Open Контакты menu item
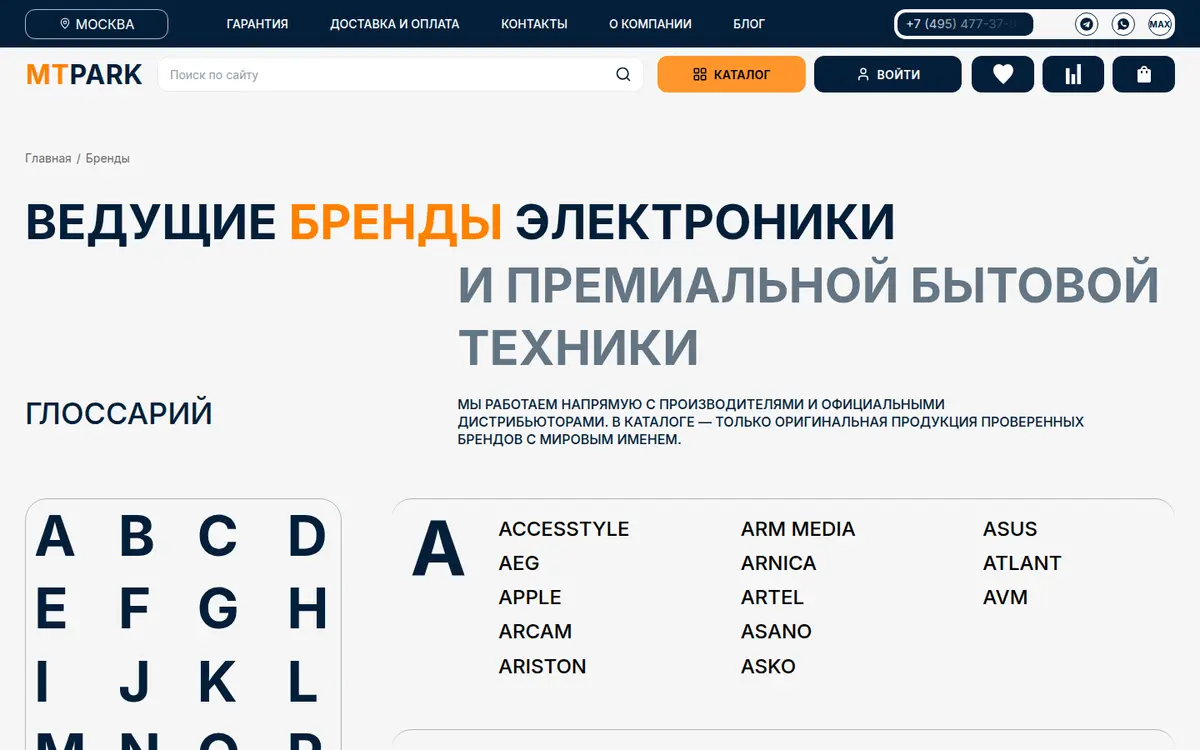Screen dimensions: 1200x750 [534, 24]
